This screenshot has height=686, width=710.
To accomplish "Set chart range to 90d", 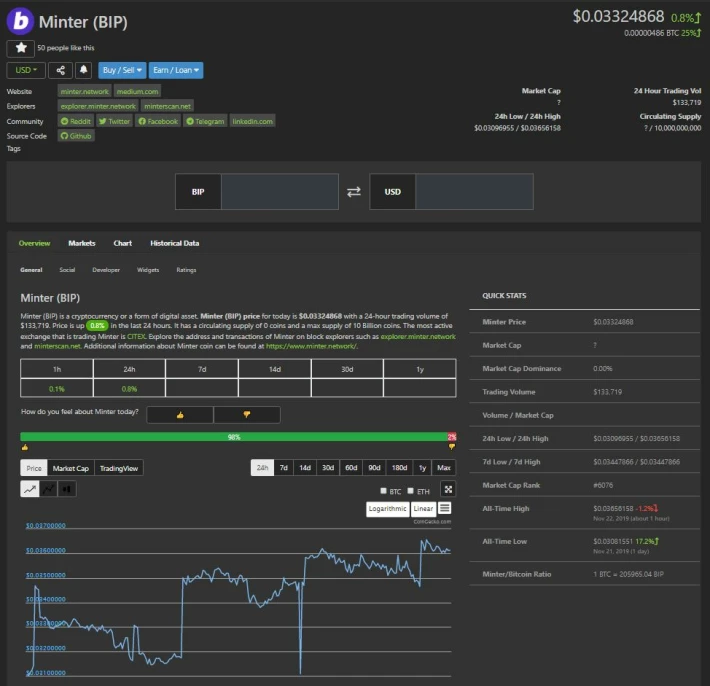I will click(x=374, y=468).
